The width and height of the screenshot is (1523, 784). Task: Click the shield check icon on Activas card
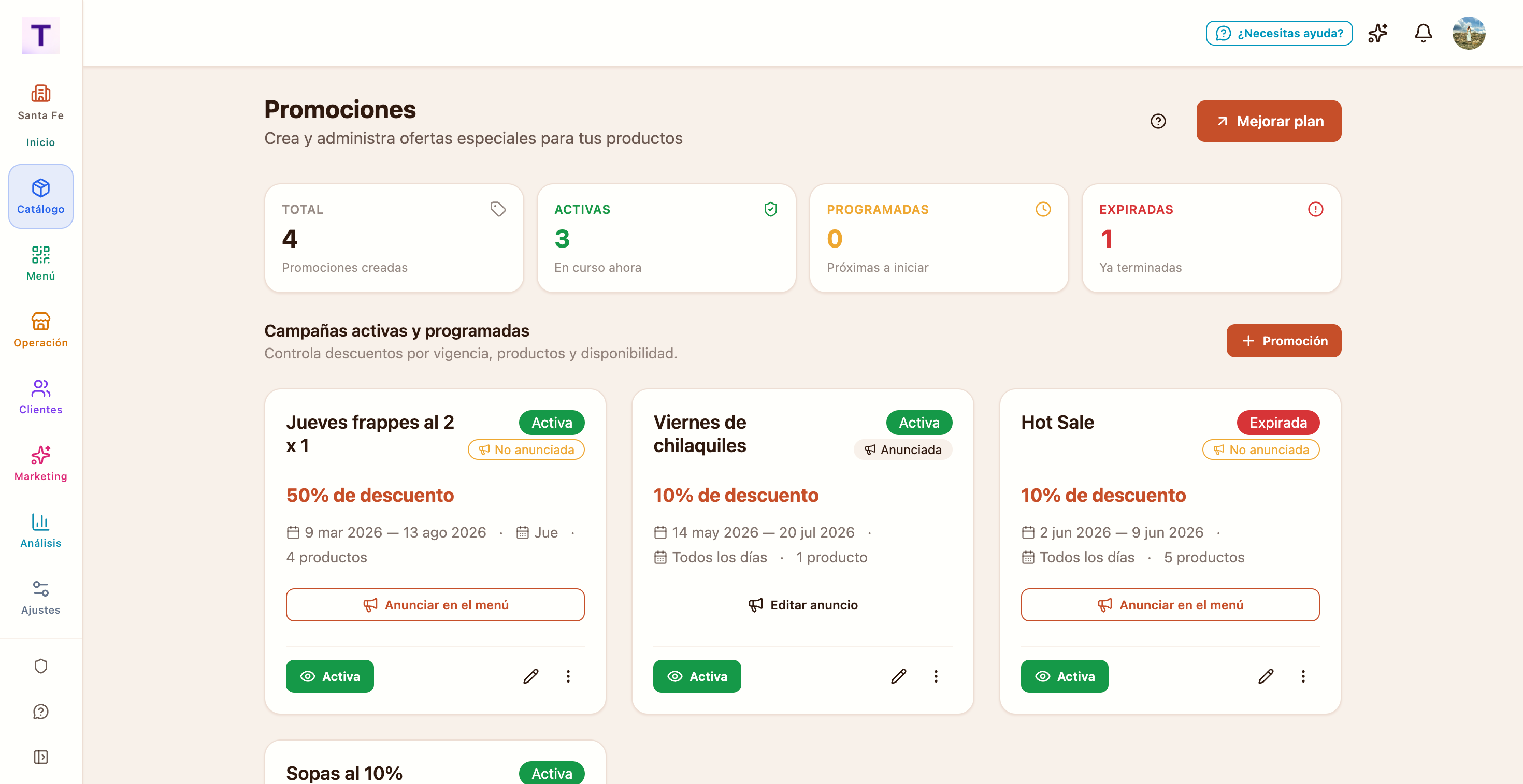coord(770,209)
